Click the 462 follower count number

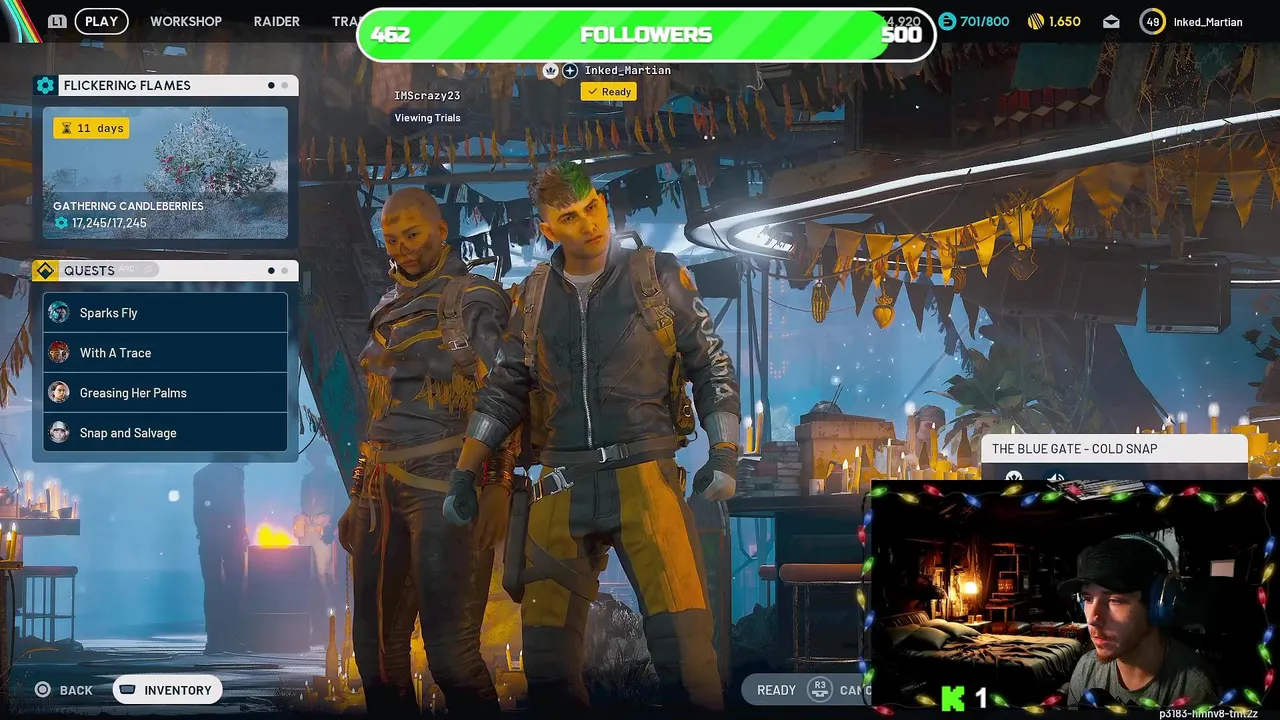coord(390,35)
